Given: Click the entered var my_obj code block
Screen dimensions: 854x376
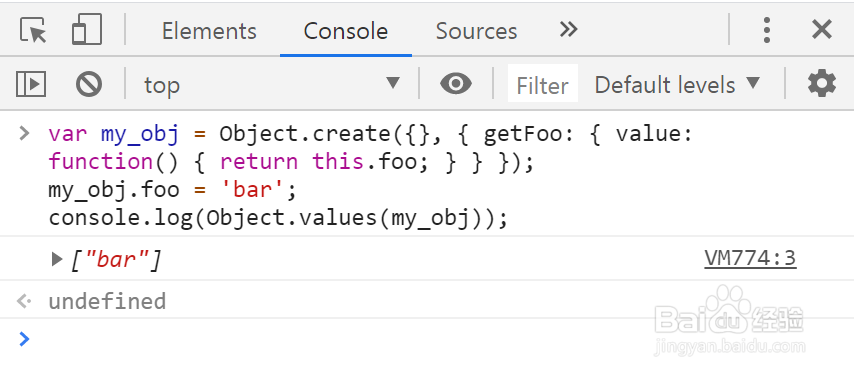Looking at the screenshot, I should pyautogui.click(x=371, y=177).
